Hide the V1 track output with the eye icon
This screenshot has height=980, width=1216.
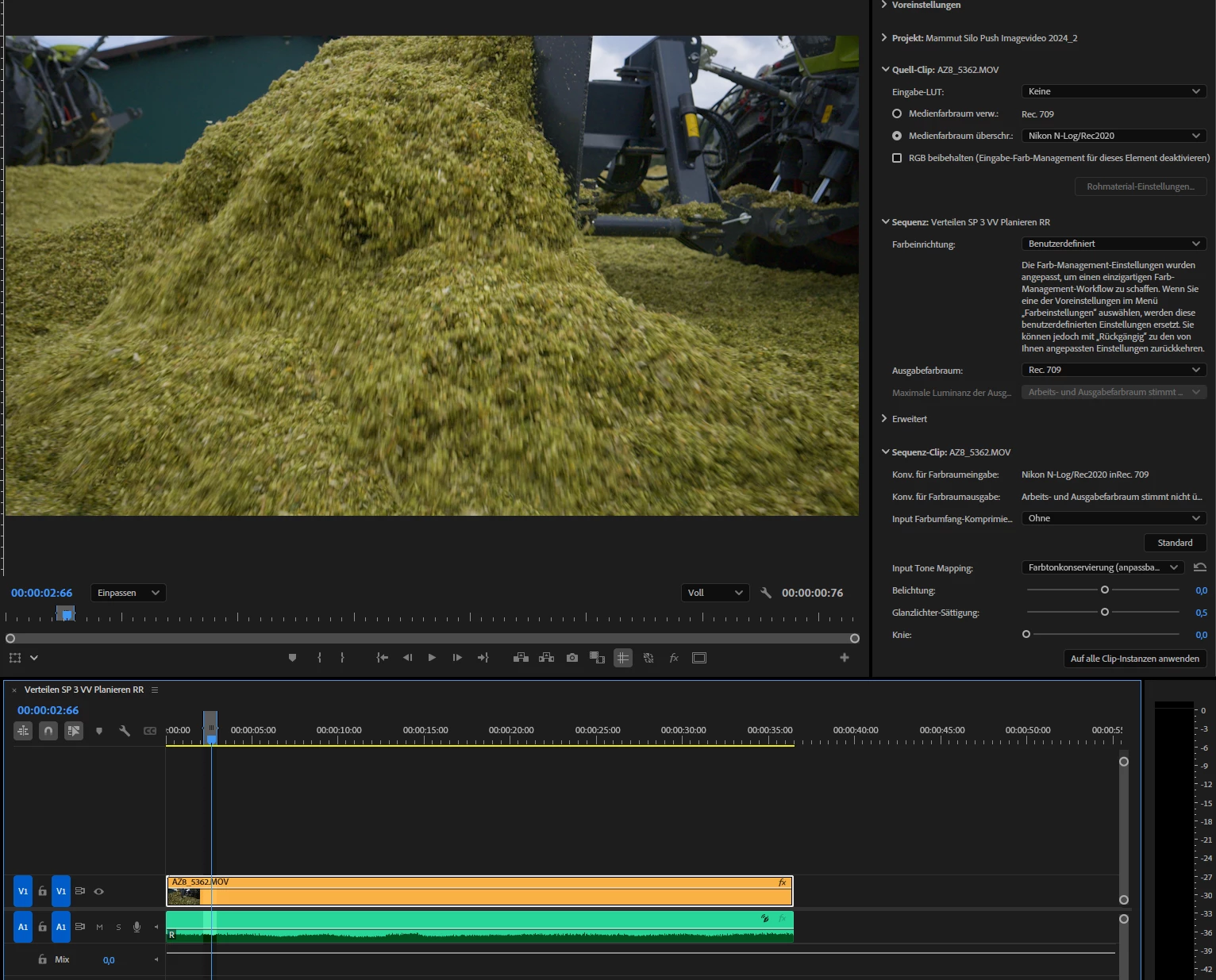[x=99, y=891]
